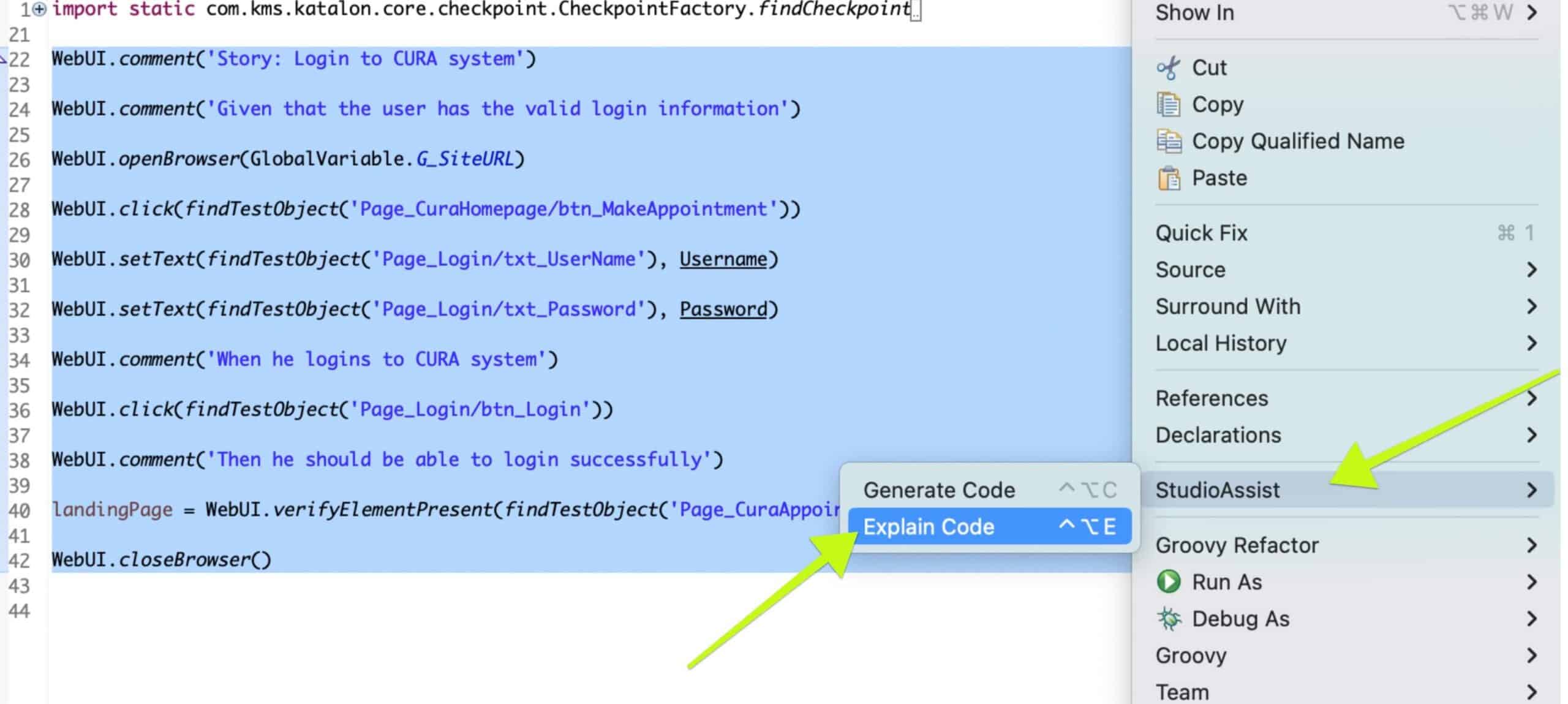Open the Declarations submenu
This screenshot has width=1568, height=704.
point(1346,435)
